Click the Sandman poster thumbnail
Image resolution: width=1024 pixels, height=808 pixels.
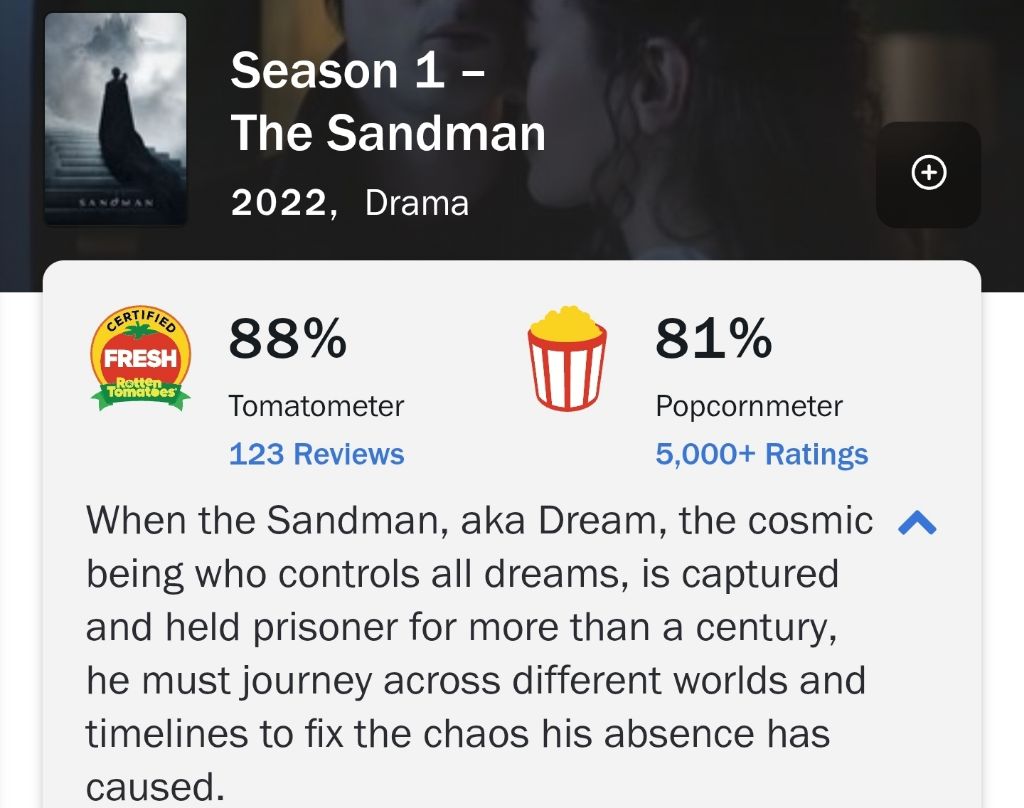tap(116, 118)
